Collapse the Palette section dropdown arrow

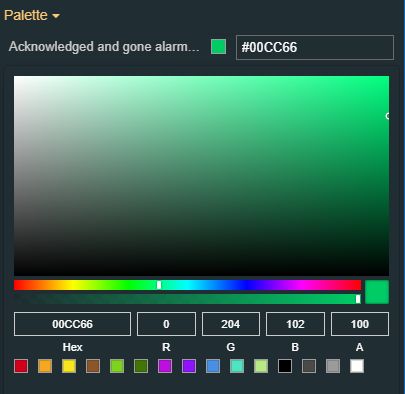(x=56, y=16)
